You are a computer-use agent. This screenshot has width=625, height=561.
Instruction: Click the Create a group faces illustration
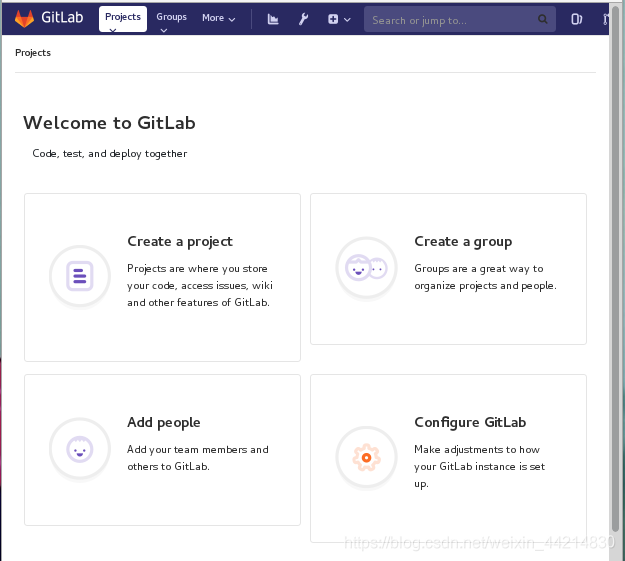pyautogui.click(x=366, y=268)
